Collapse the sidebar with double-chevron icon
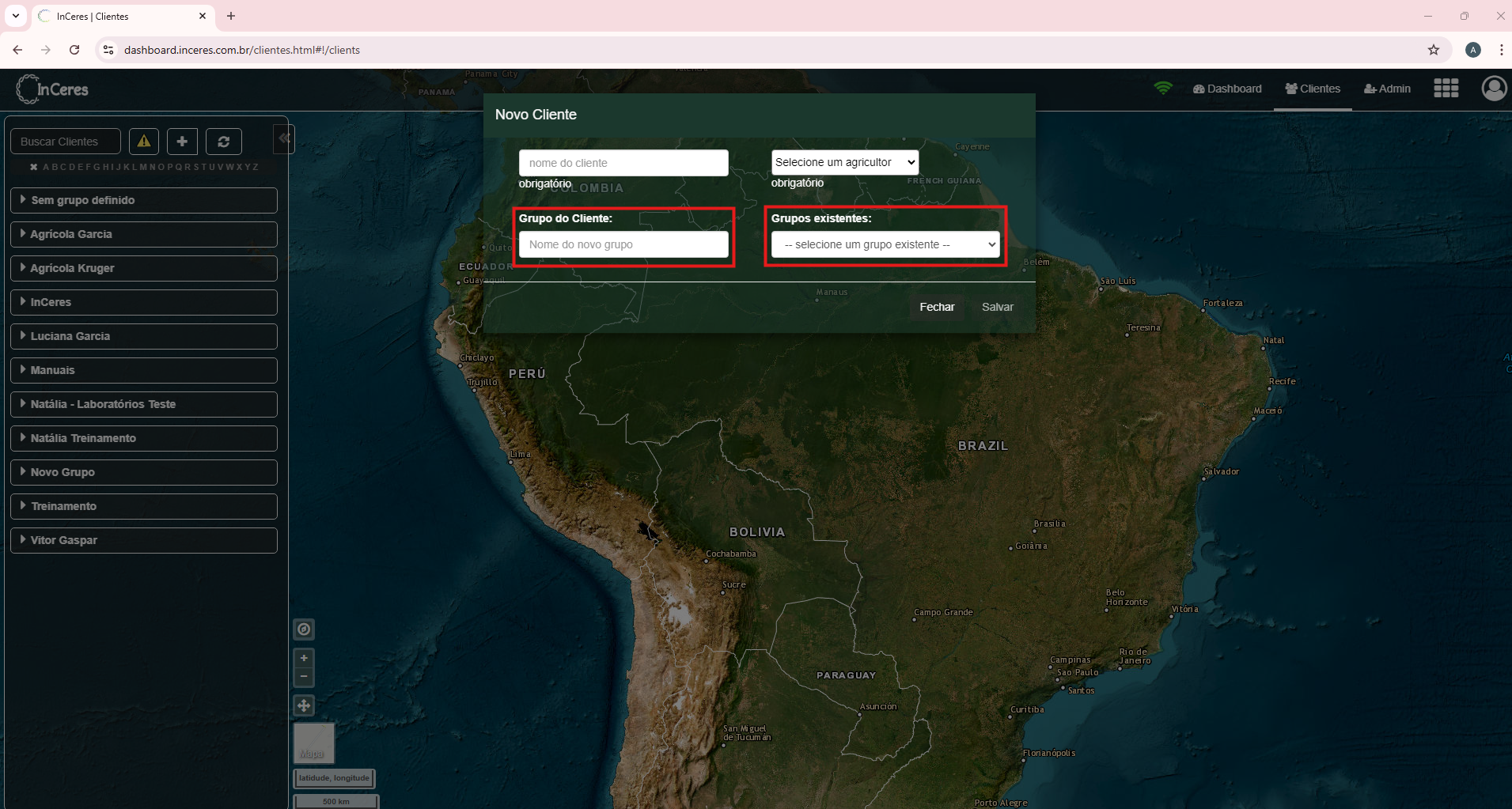Screen dimensions: 1512x809 point(284,138)
